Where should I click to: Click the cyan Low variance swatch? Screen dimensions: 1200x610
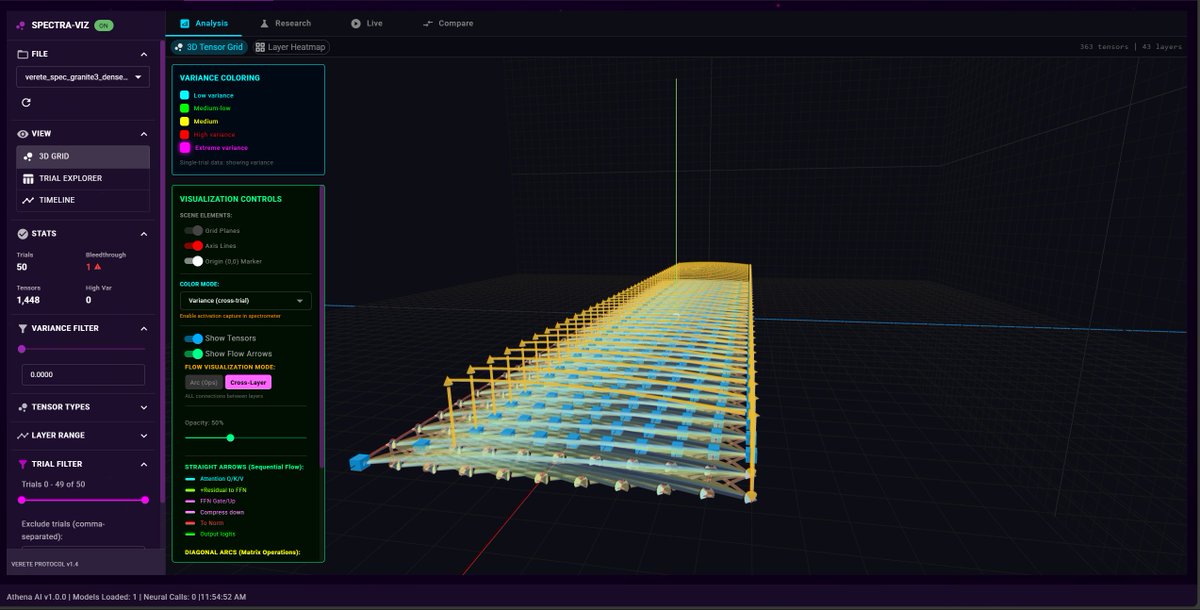(x=185, y=95)
